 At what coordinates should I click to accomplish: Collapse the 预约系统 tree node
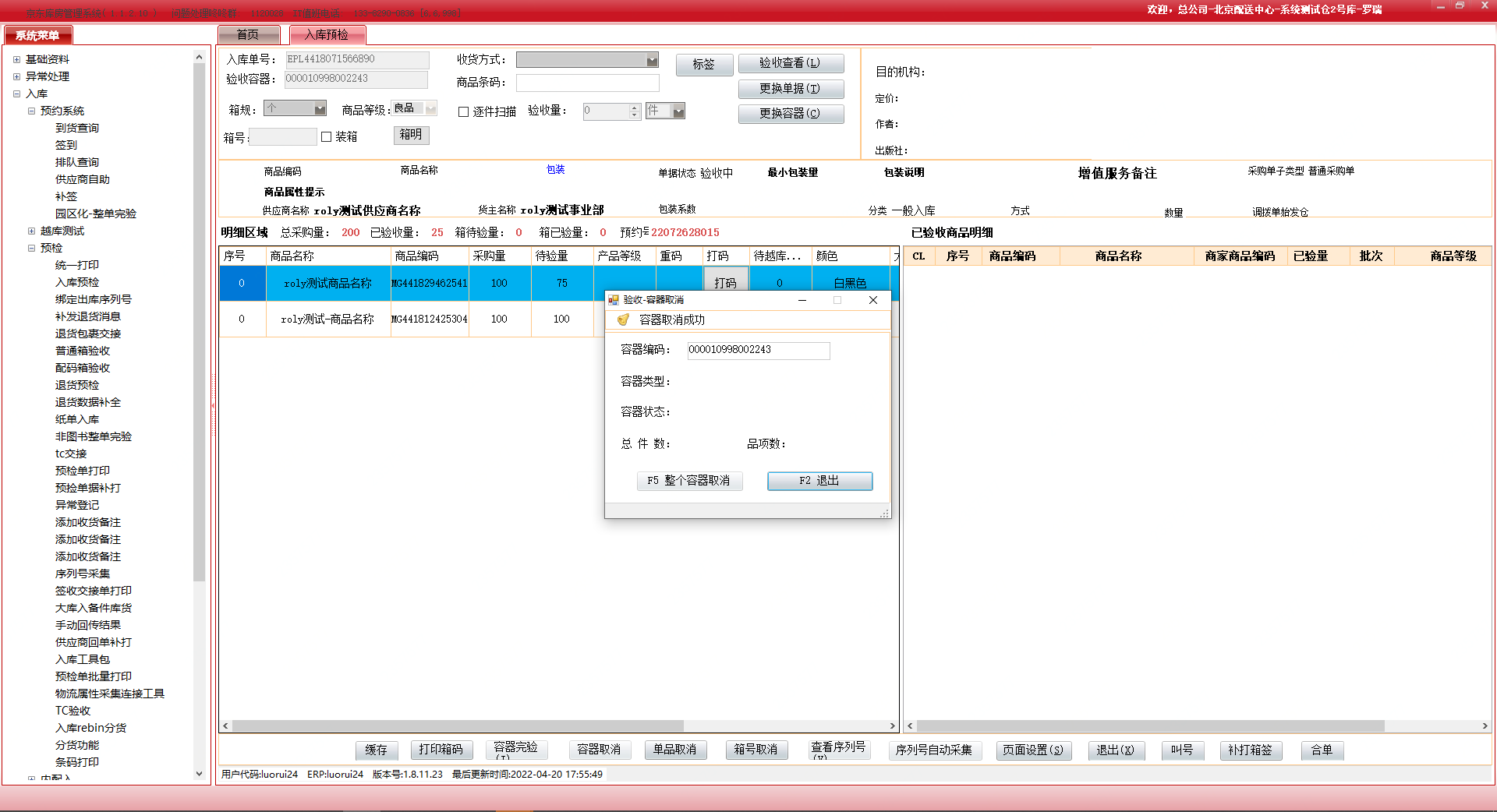tap(31, 111)
